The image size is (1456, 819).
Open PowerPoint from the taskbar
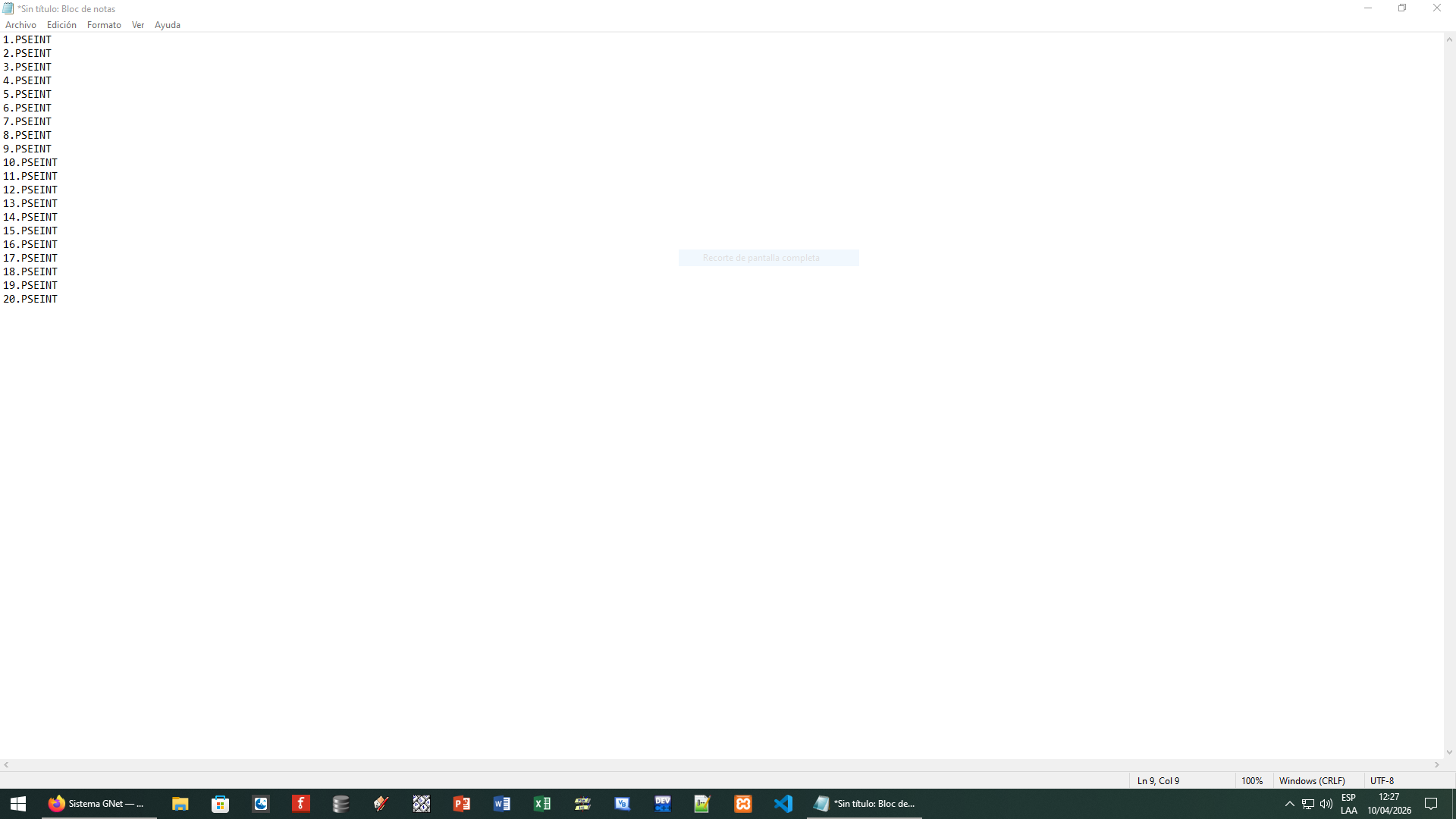tap(461, 804)
